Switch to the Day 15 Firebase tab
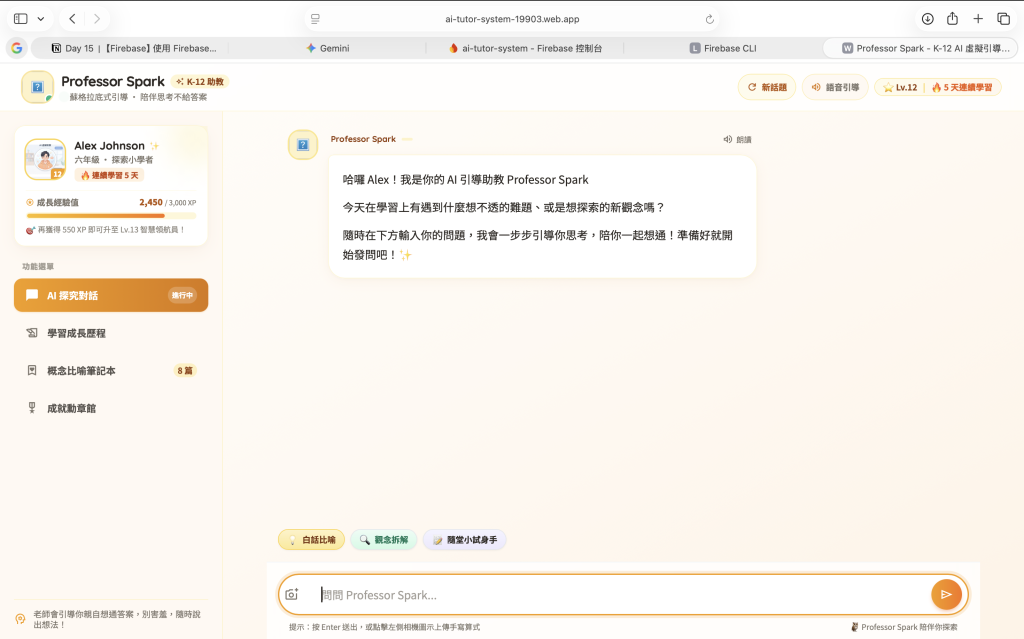The image size is (1024, 639). (134, 48)
